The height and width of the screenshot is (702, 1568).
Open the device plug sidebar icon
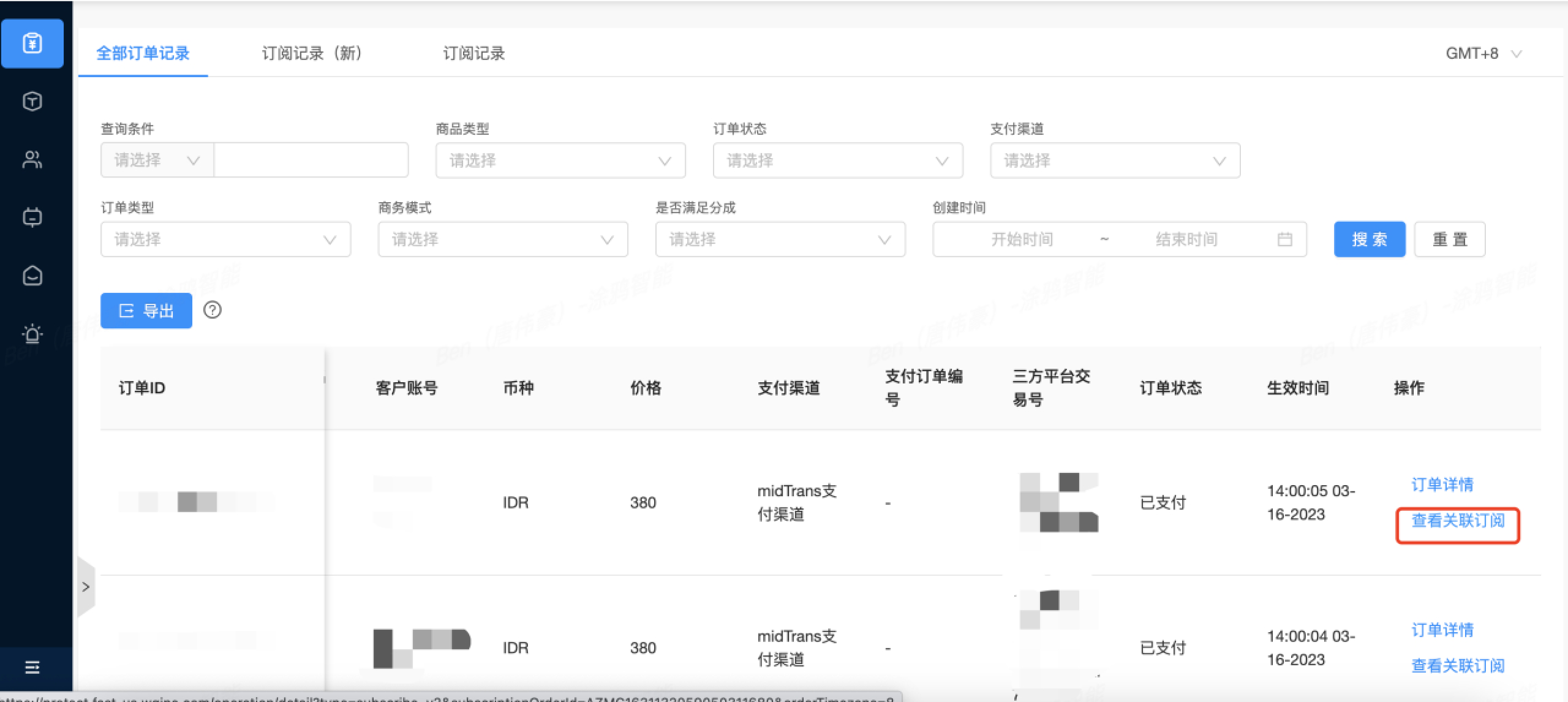(x=32, y=217)
